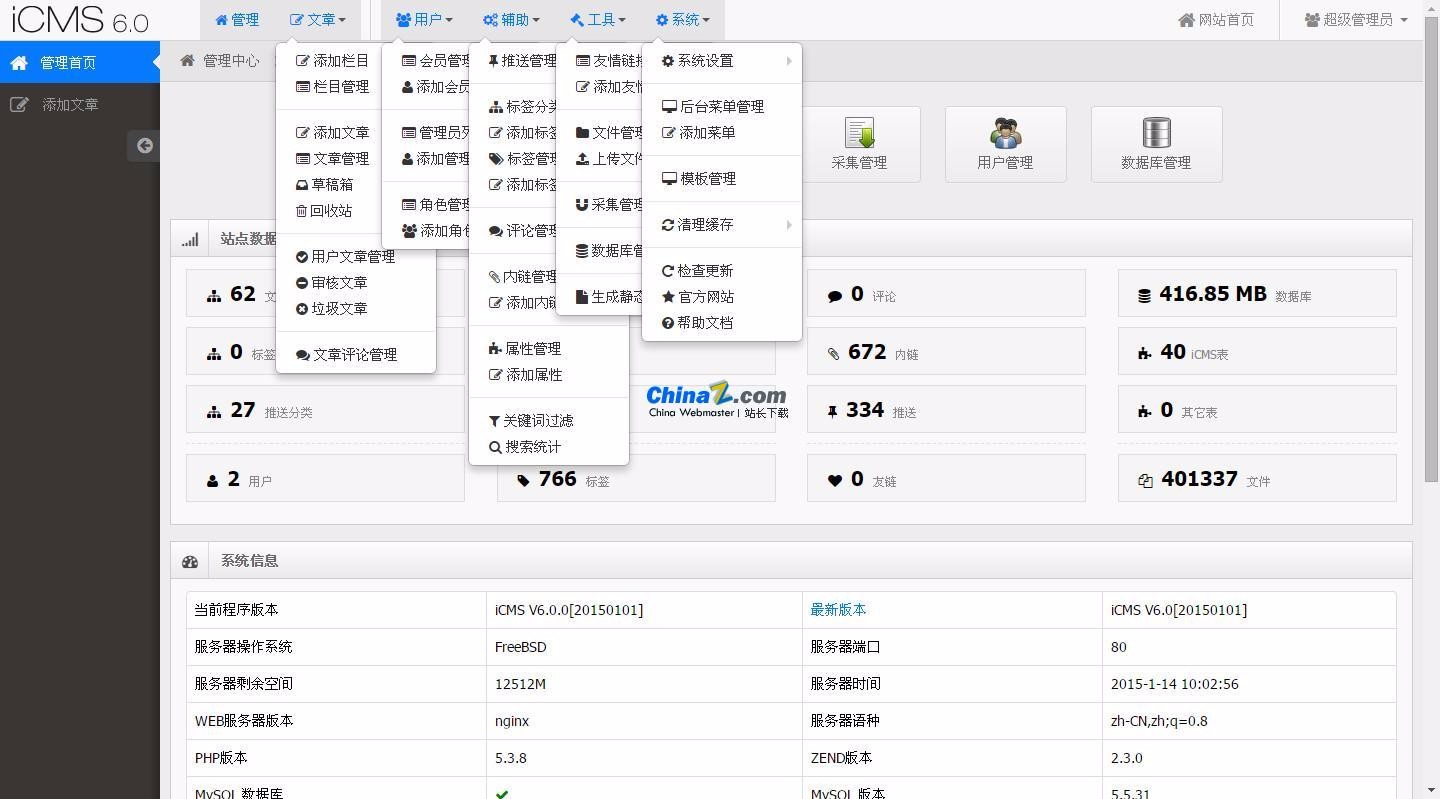Click the home icon beside 管理中心
The height and width of the screenshot is (799, 1440).
coord(187,61)
